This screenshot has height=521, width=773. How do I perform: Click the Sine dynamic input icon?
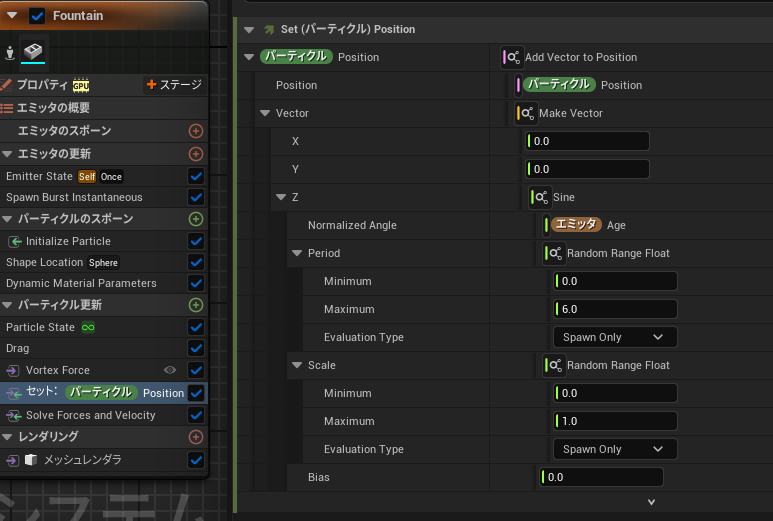point(539,198)
